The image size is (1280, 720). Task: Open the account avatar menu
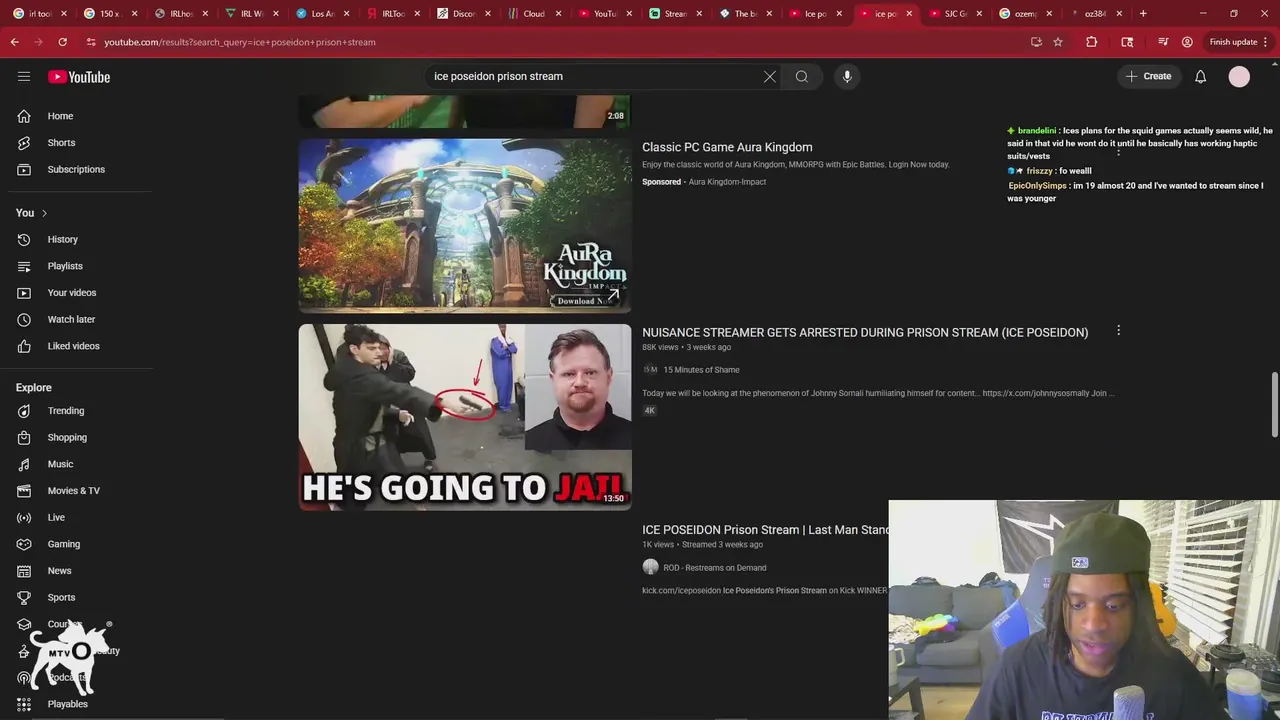pyautogui.click(x=1239, y=77)
